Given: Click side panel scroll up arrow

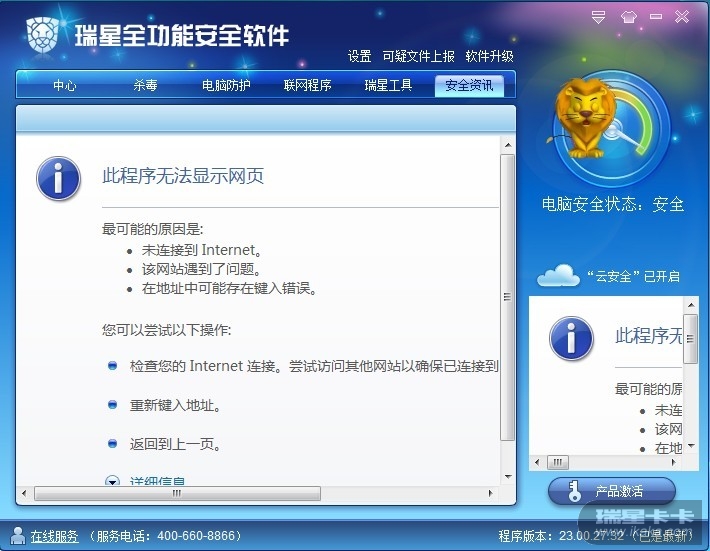Looking at the screenshot, I should click(x=691, y=305).
